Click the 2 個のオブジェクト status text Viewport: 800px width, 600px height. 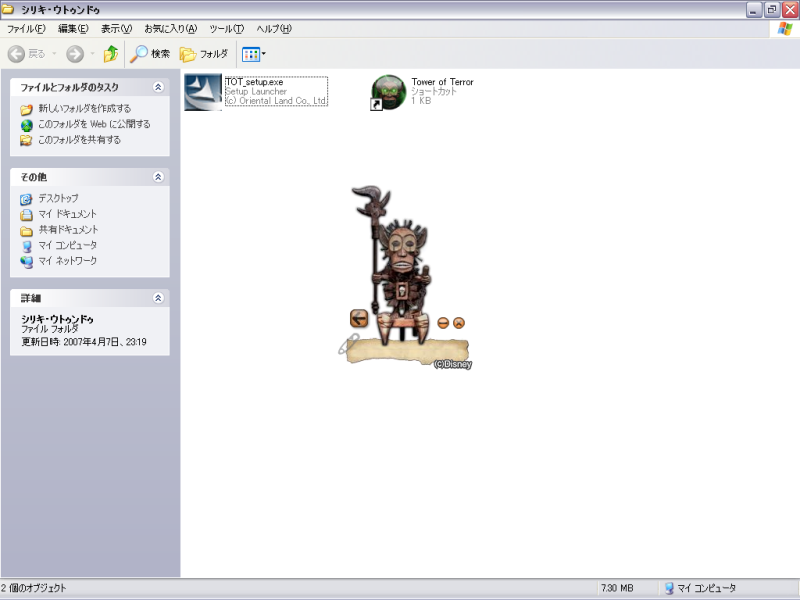pos(33,588)
